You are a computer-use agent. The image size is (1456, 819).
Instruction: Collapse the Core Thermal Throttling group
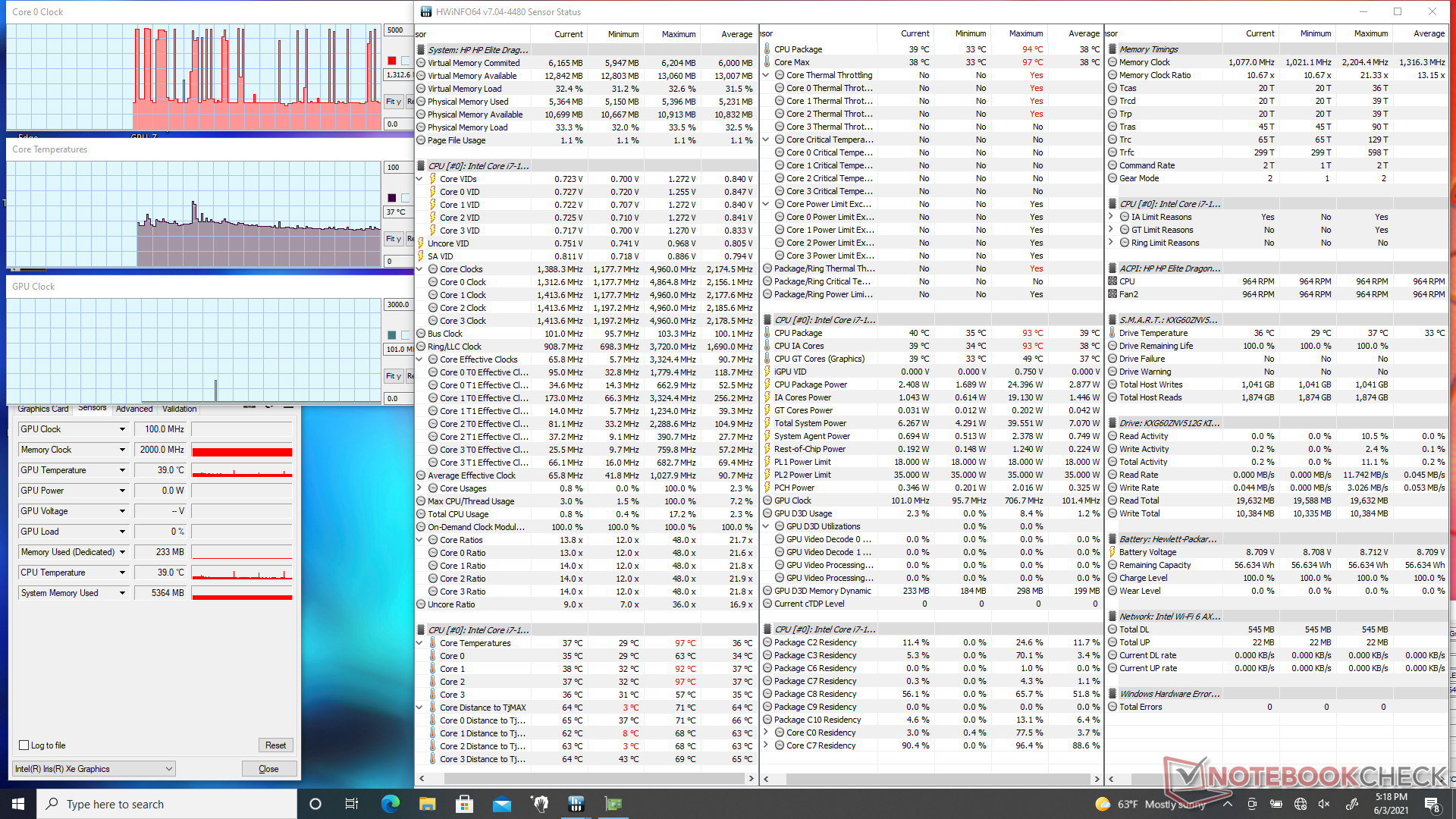(x=766, y=75)
